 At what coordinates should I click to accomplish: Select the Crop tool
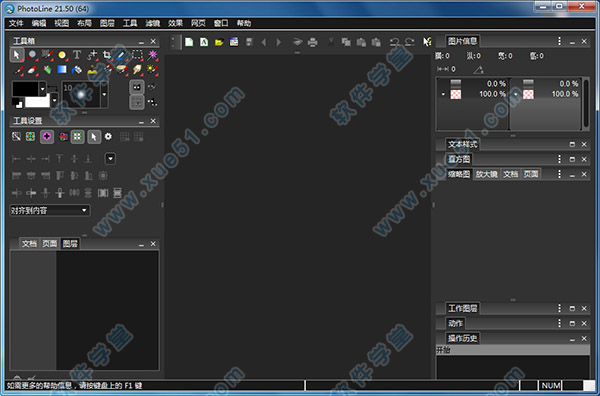coord(107,55)
